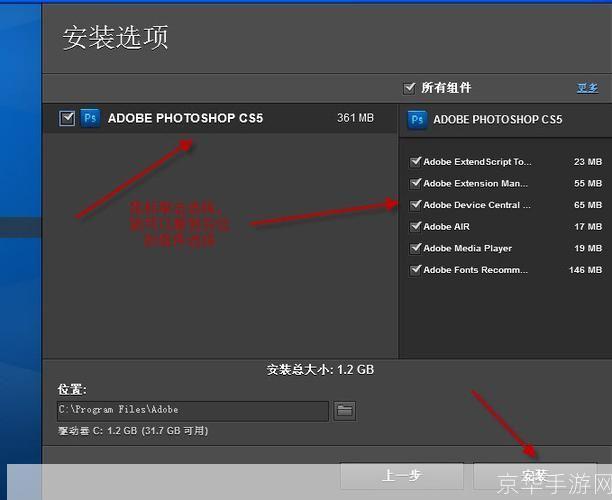
Task: Click the 位置: location label
Action: [x=72, y=390]
